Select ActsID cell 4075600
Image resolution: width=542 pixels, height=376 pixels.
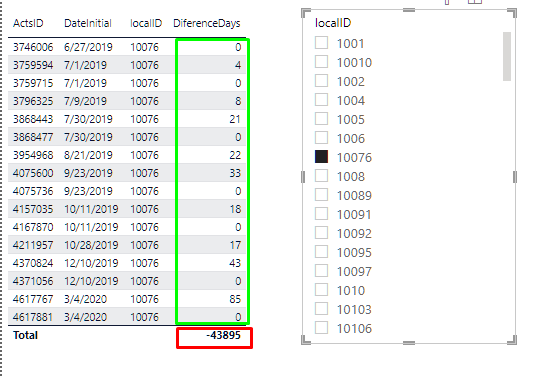pyautogui.click(x=33, y=173)
